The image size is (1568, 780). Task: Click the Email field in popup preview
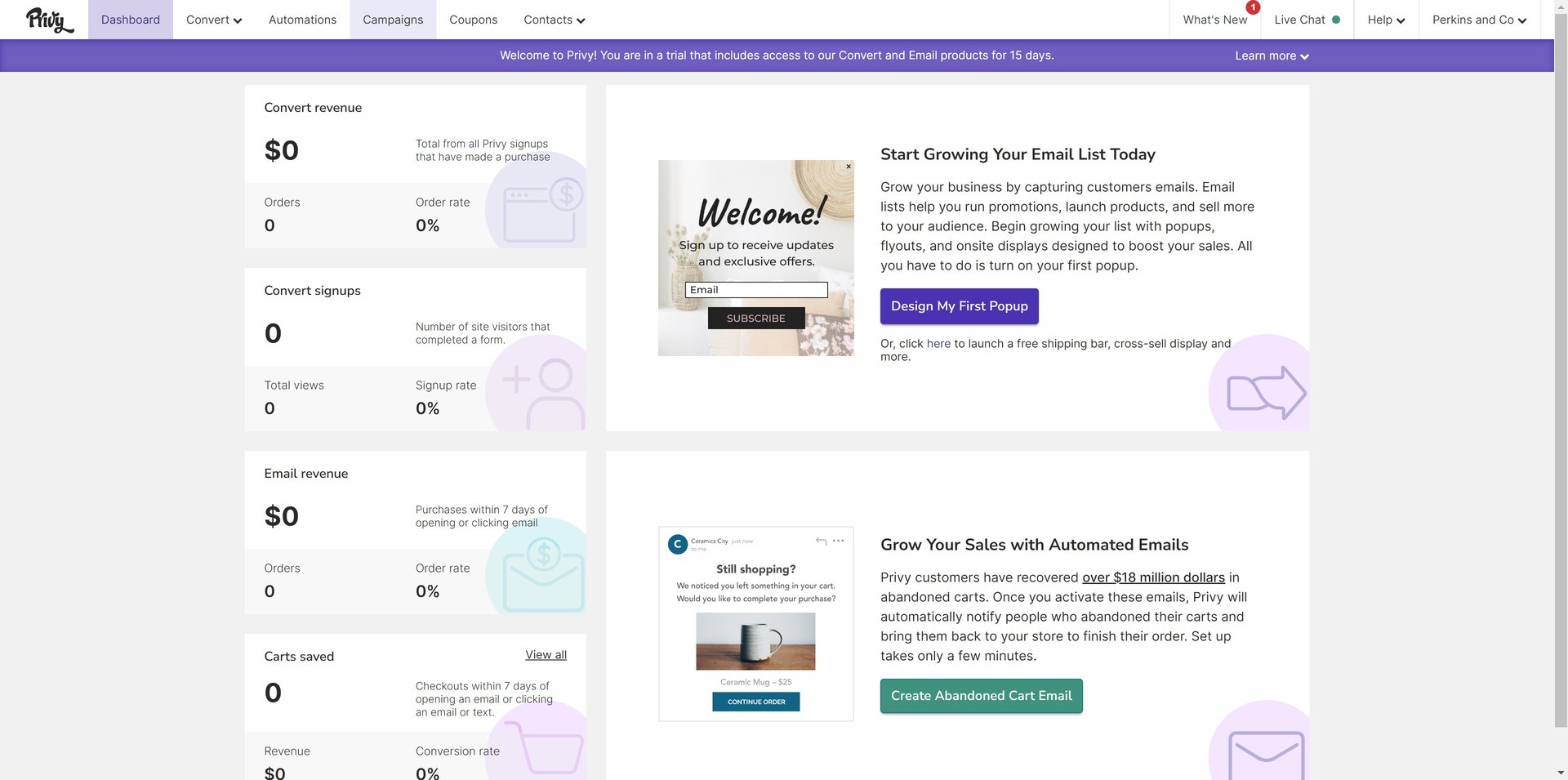click(756, 290)
